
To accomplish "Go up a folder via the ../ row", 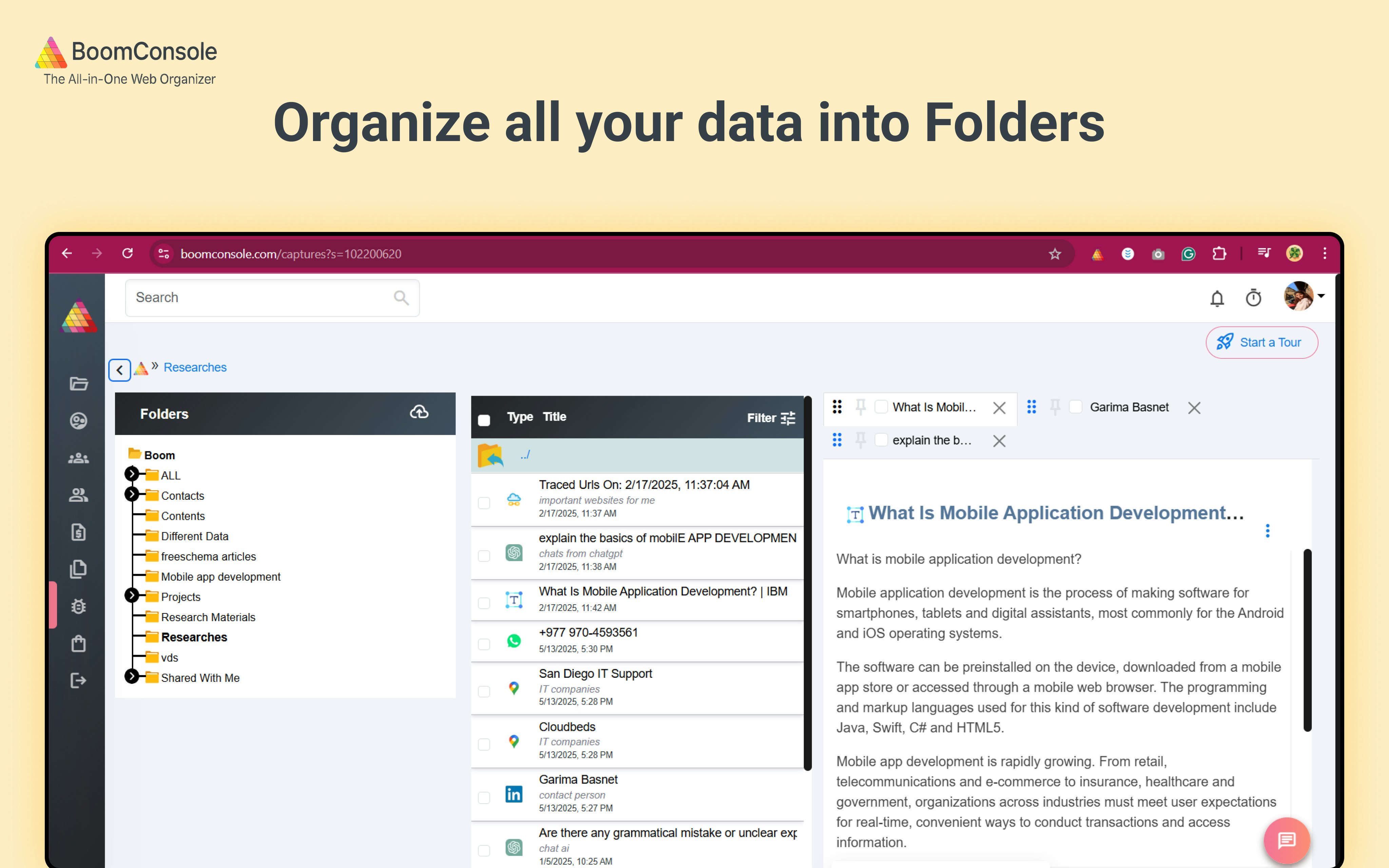I will click(637, 455).
